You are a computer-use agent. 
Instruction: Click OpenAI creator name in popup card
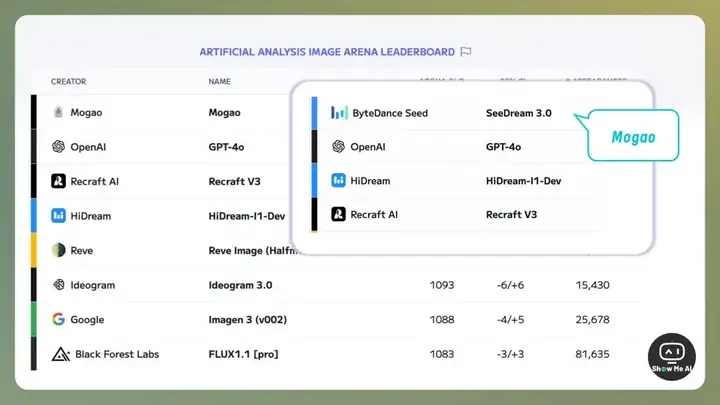(x=368, y=147)
